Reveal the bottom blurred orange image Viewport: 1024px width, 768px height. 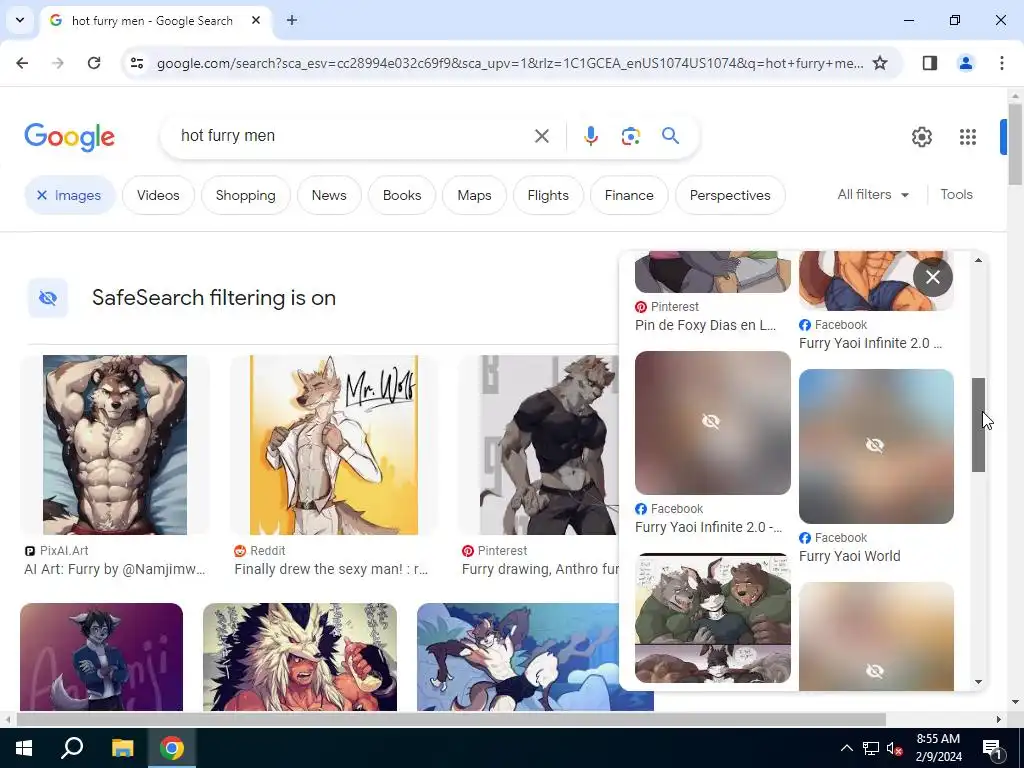pyautogui.click(x=876, y=636)
